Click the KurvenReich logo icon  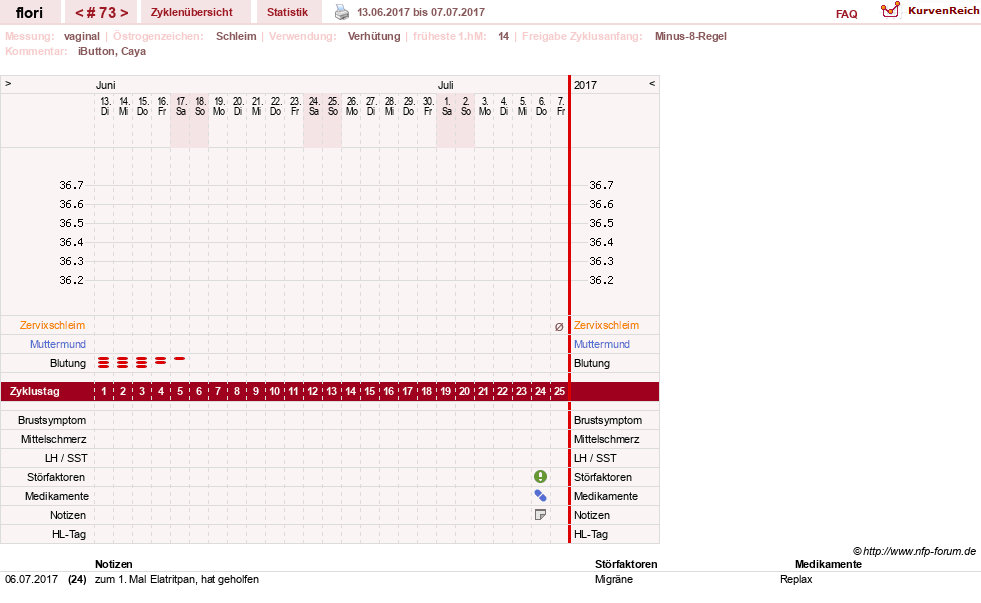click(x=890, y=9)
